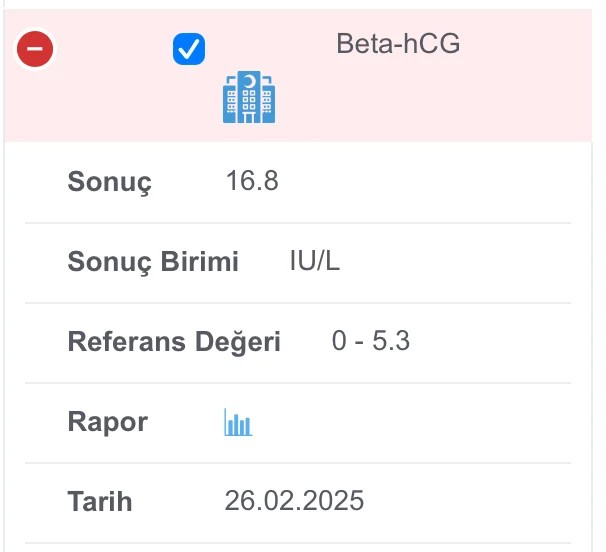The height and width of the screenshot is (552, 606).
Task: Click the IU/L unit value
Action: click(x=316, y=262)
